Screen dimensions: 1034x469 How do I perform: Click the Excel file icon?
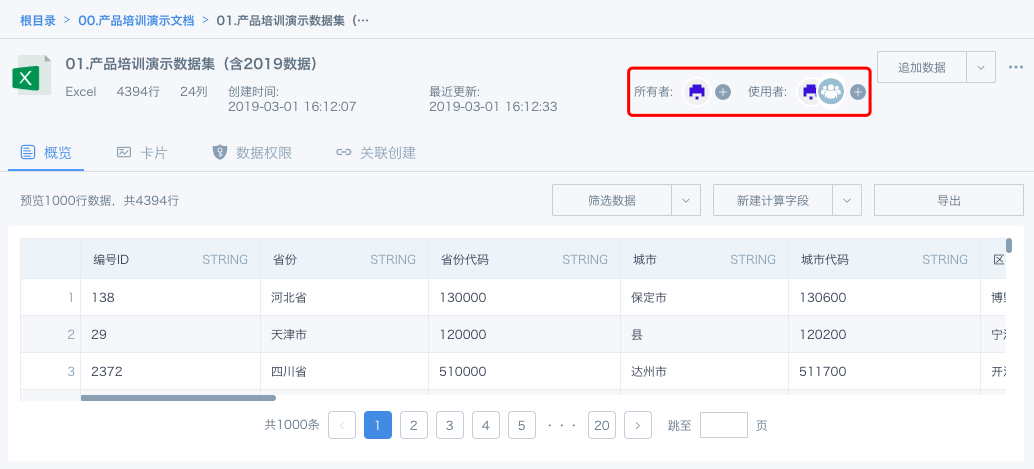coord(32,79)
